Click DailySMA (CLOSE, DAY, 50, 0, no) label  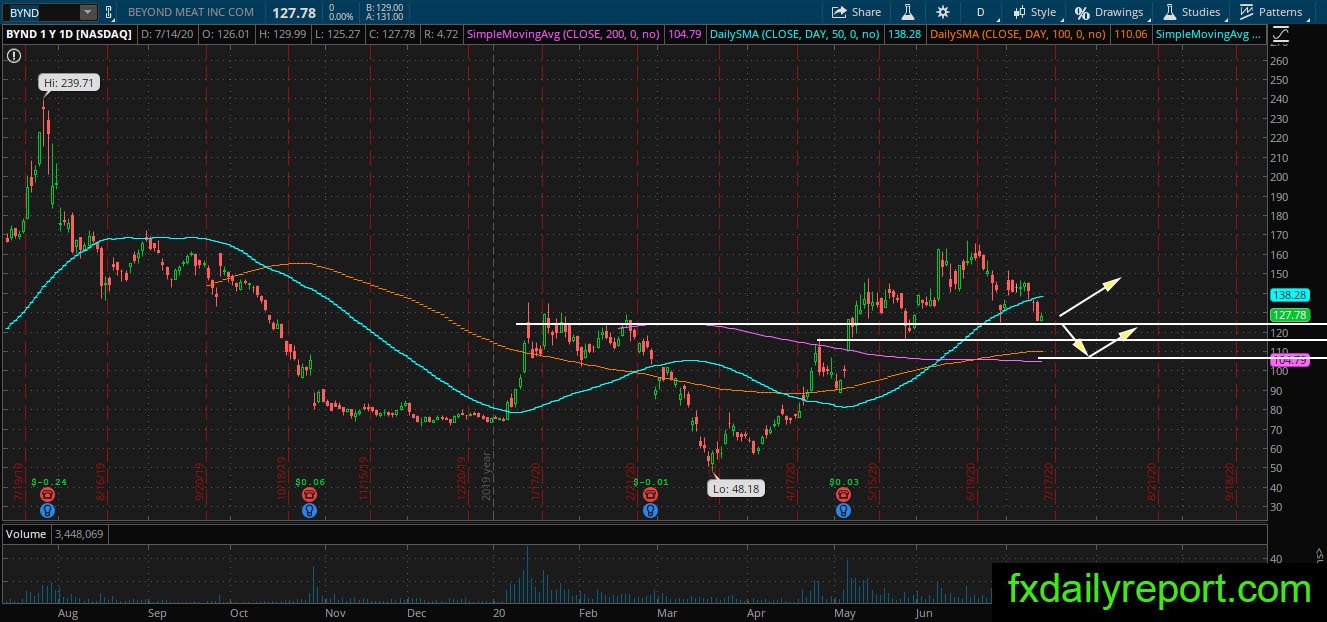tap(794, 34)
